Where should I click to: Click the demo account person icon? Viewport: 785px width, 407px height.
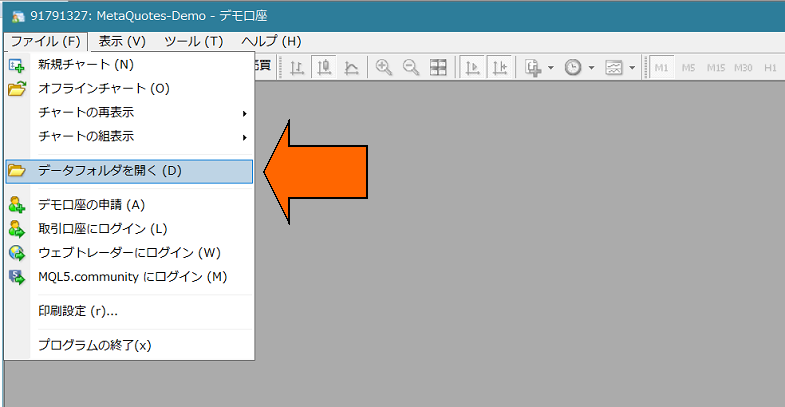point(17,205)
